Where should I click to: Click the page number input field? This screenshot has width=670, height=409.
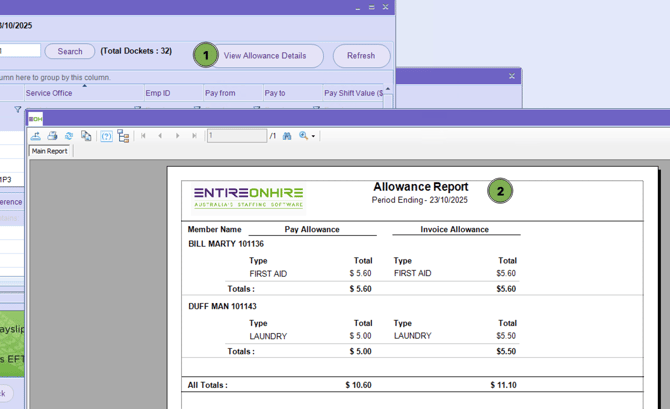pos(236,136)
